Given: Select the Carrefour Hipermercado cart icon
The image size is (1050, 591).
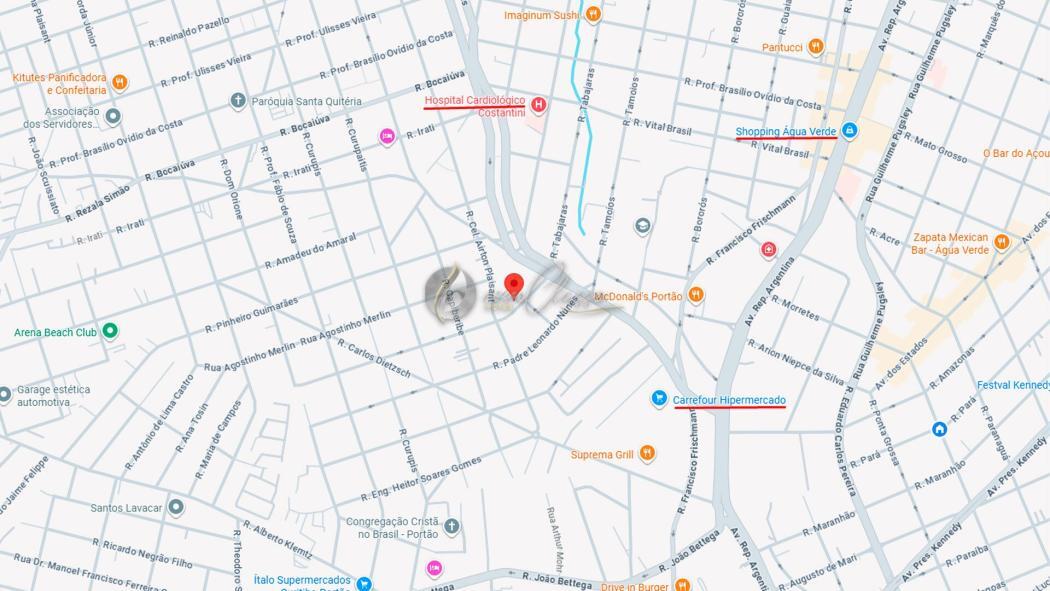Looking at the screenshot, I should [x=659, y=399].
